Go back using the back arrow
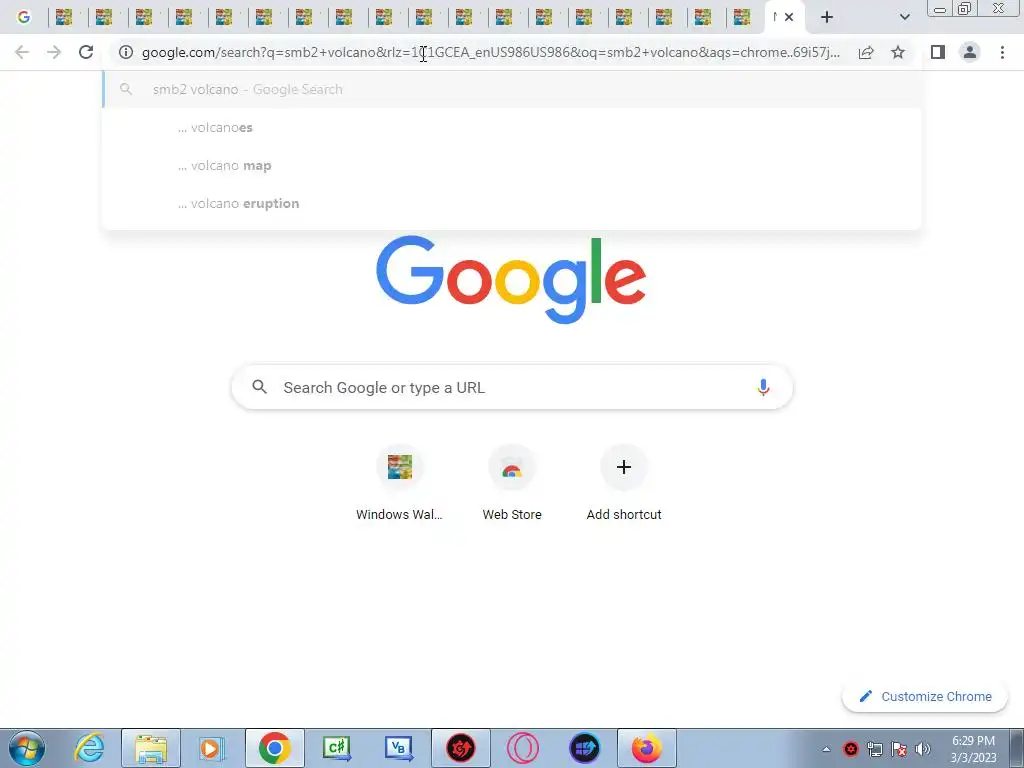 point(22,52)
